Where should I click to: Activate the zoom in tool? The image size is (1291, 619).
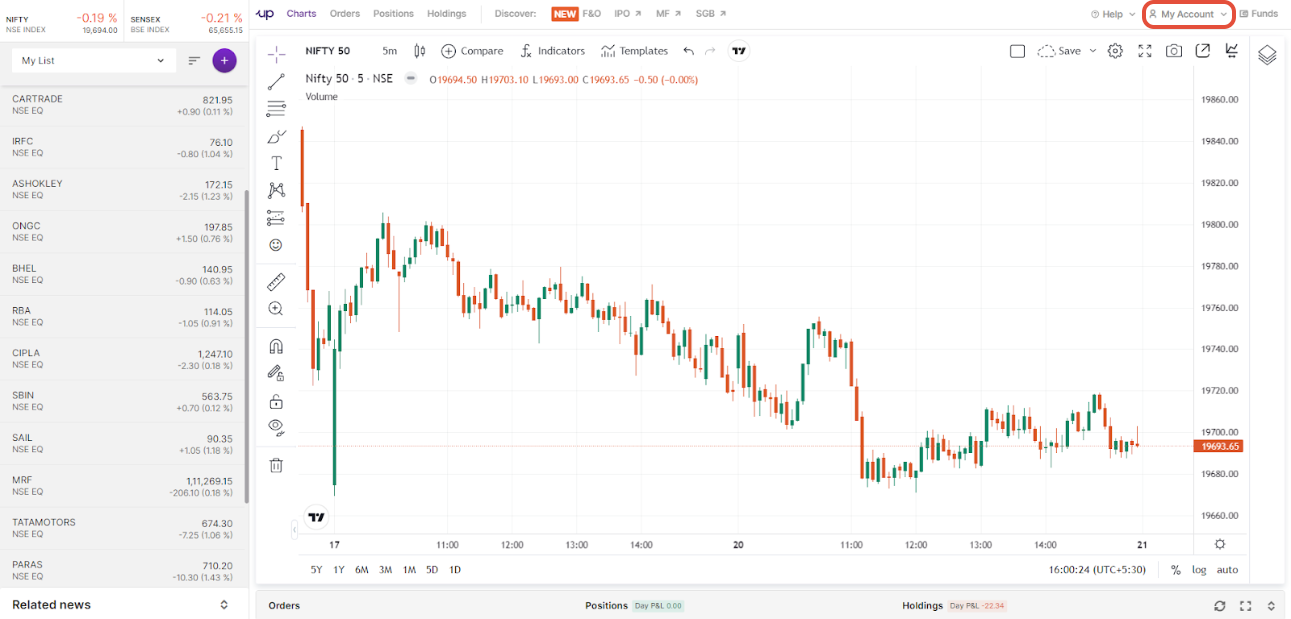coord(277,309)
